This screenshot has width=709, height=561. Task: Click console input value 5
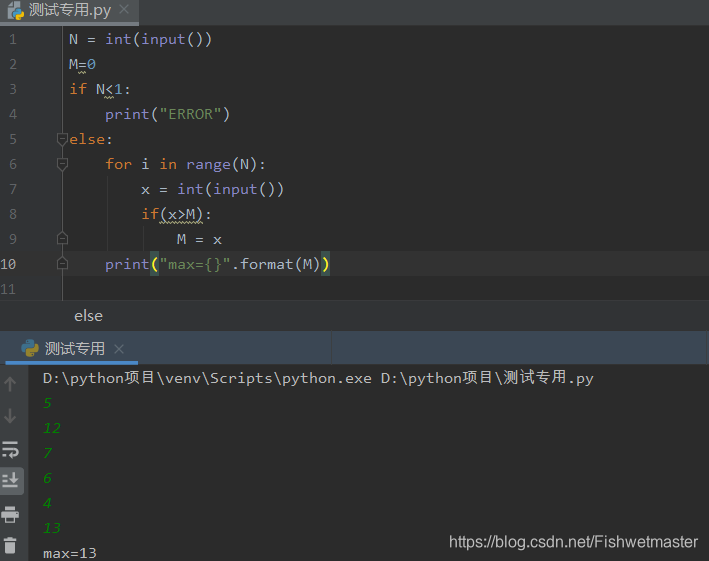pyautogui.click(x=47, y=403)
